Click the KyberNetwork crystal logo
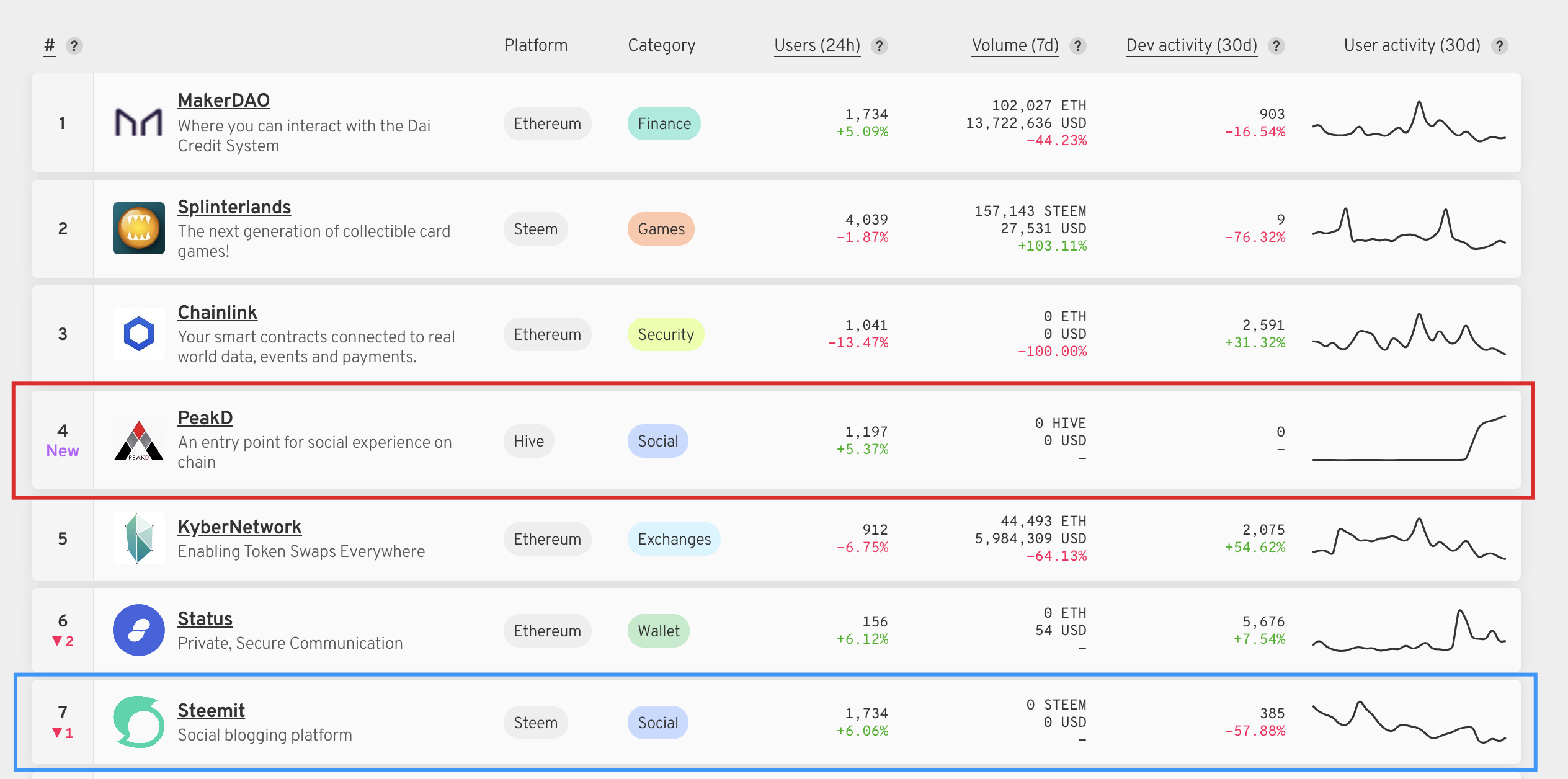Image resolution: width=1568 pixels, height=779 pixels. pos(139,538)
